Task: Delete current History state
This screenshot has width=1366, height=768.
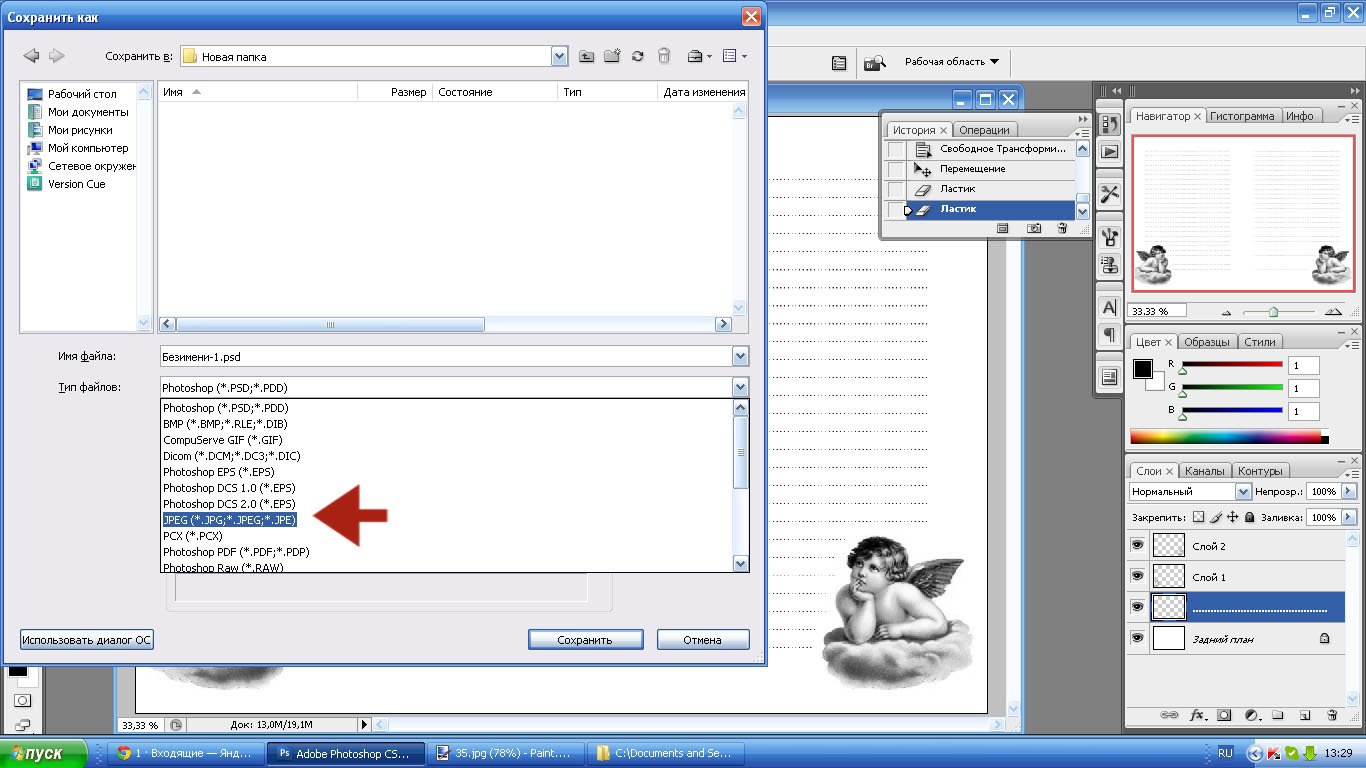Action: coord(1060,229)
